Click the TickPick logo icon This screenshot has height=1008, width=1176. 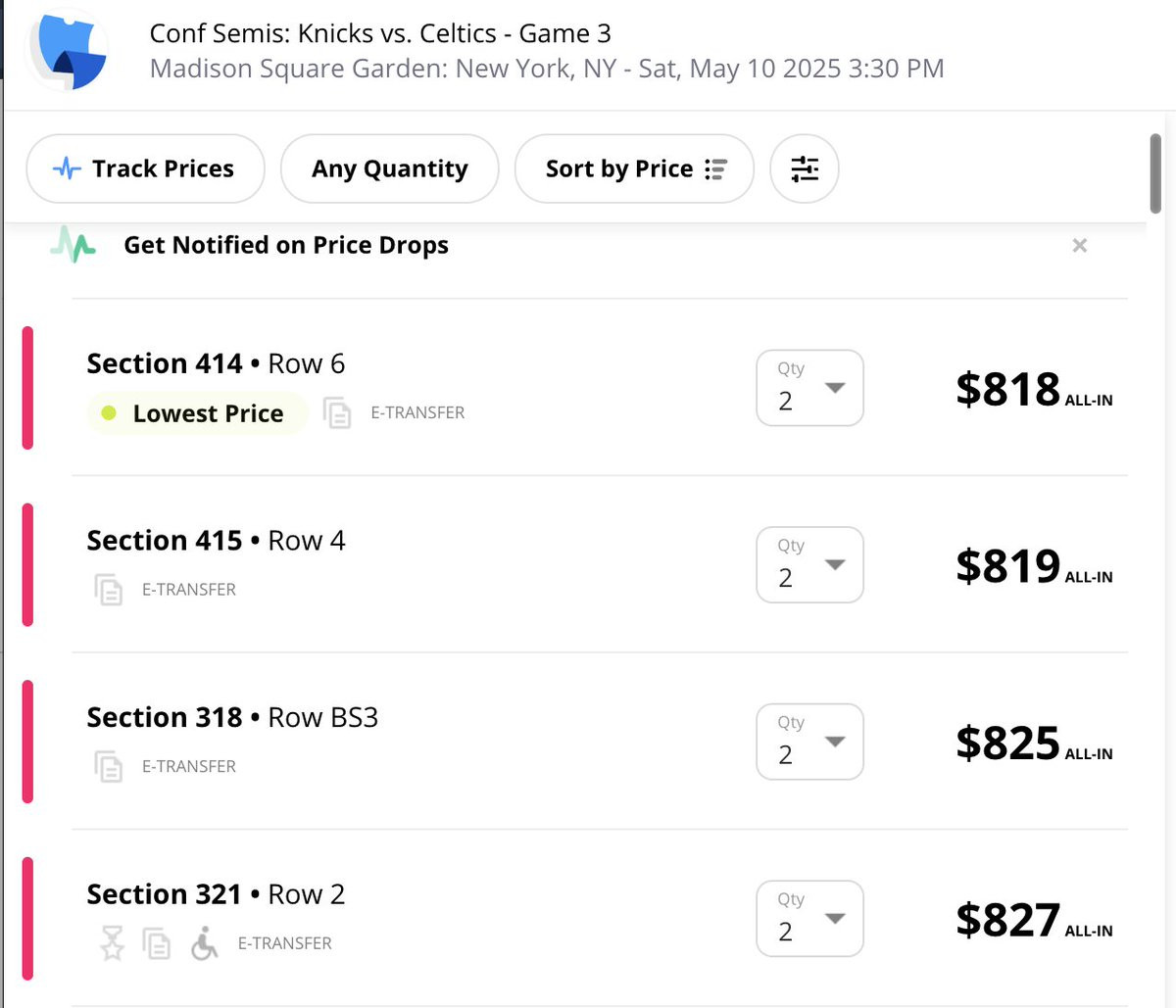[x=69, y=51]
